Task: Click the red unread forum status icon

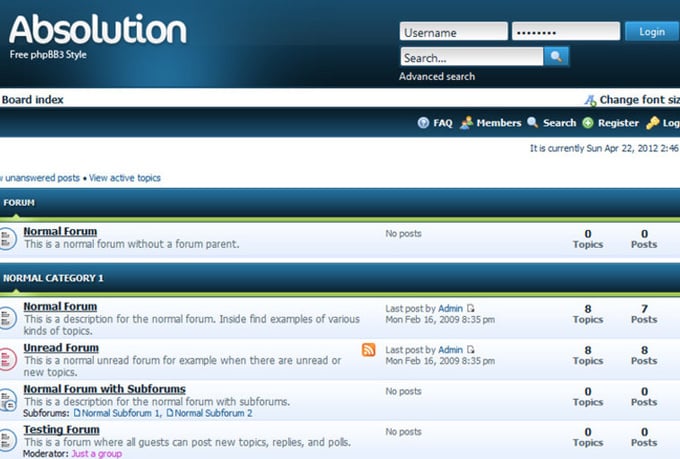Action: click(8, 360)
